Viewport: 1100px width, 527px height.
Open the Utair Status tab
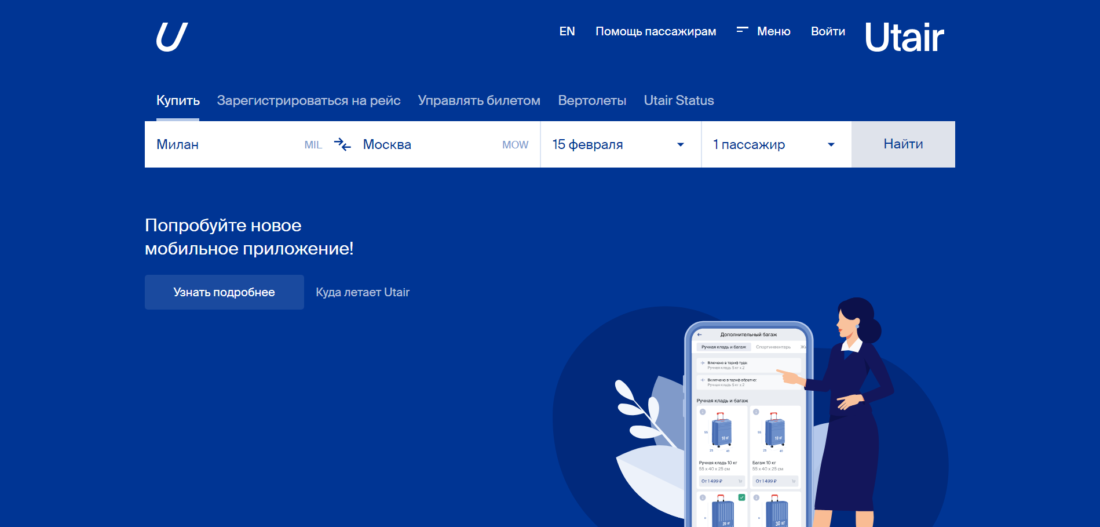(x=678, y=100)
